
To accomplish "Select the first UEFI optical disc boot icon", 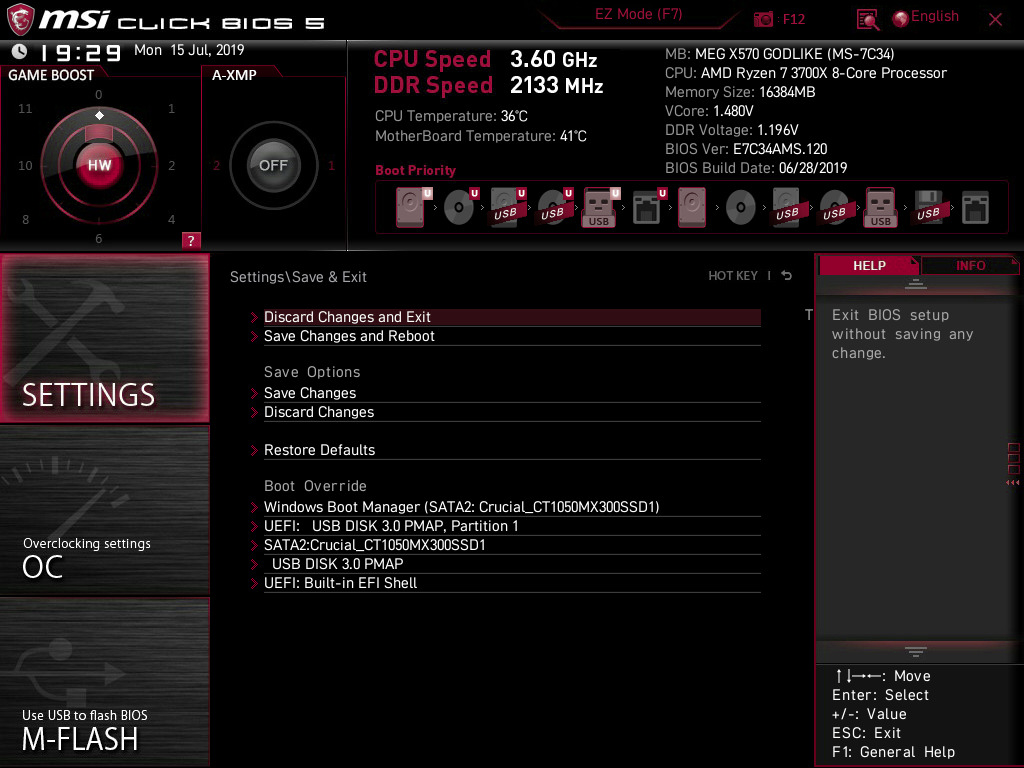I will [x=460, y=207].
